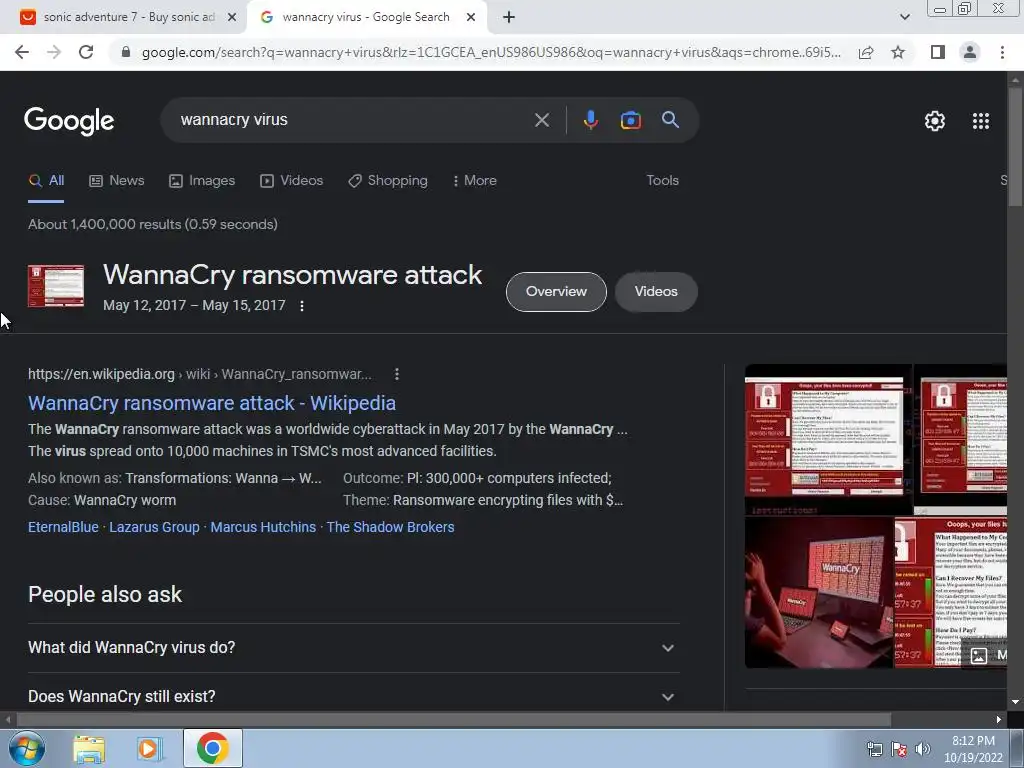Open Google quick settings gear
The image size is (1024, 768).
click(935, 121)
